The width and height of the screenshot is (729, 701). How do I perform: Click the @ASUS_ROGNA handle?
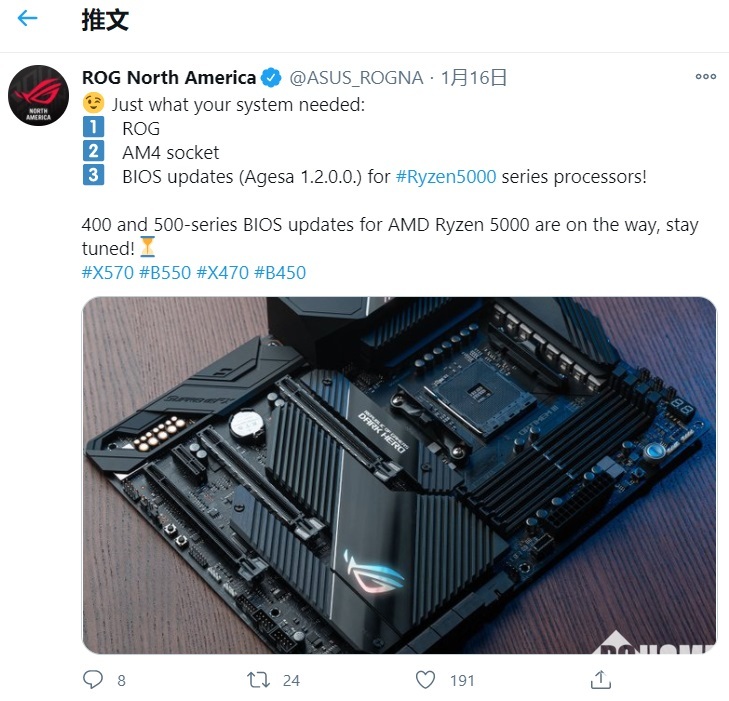(356, 78)
